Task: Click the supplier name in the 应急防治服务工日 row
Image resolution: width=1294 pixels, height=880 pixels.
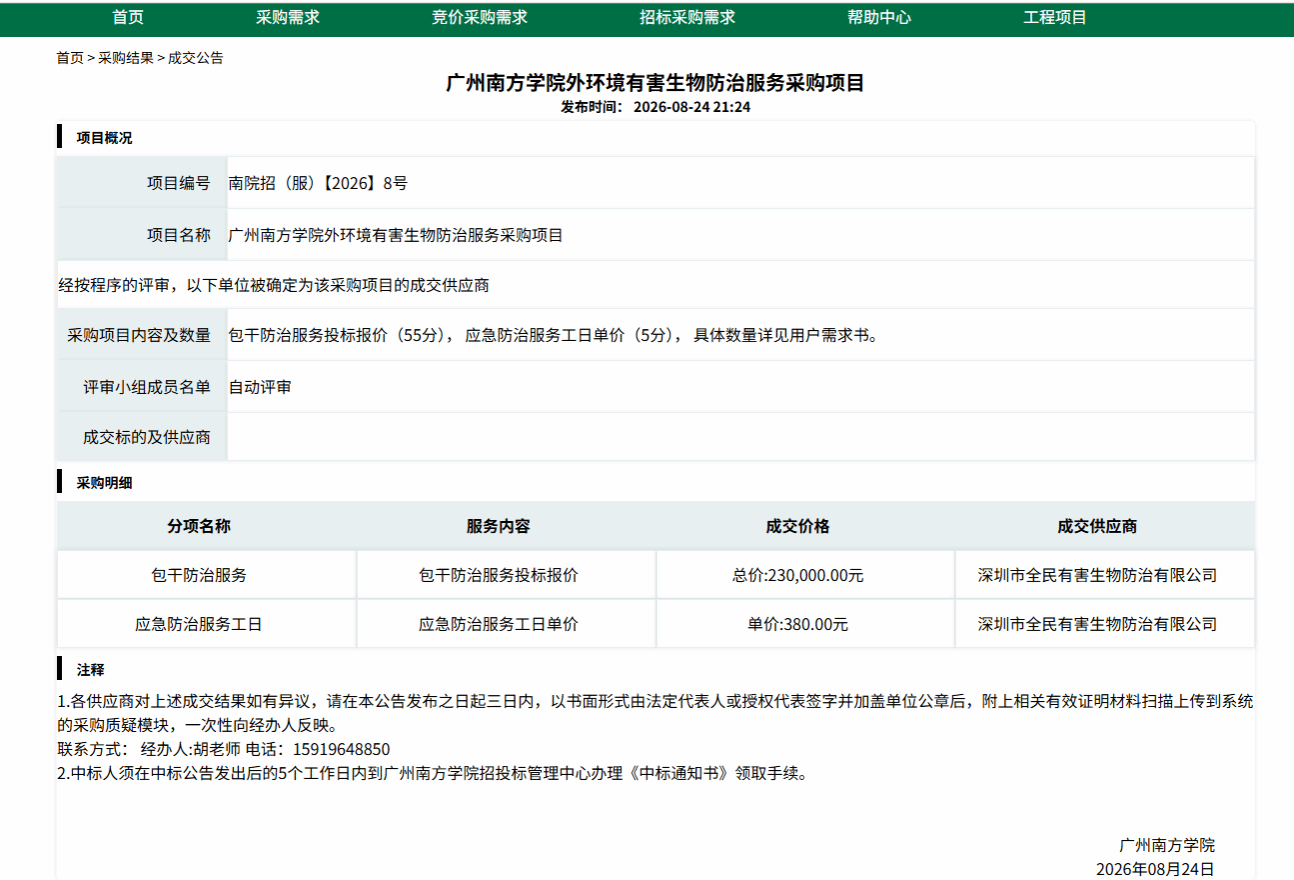Action: pyautogui.click(x=1097, y=624)
